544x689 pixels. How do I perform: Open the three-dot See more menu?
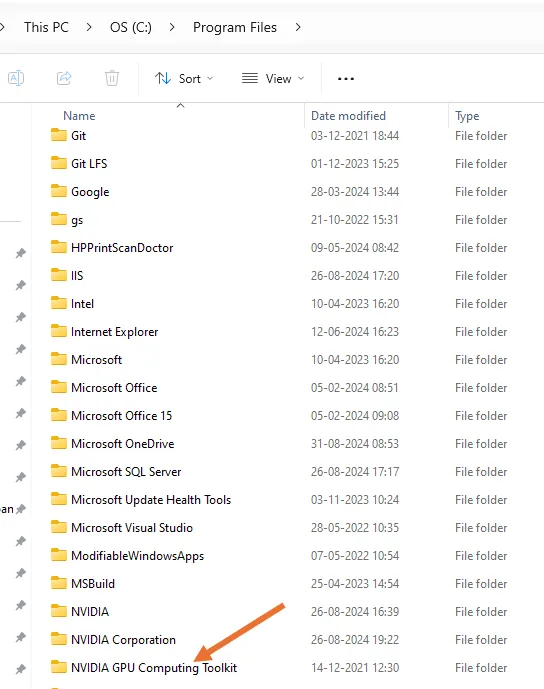coord(346,79)
